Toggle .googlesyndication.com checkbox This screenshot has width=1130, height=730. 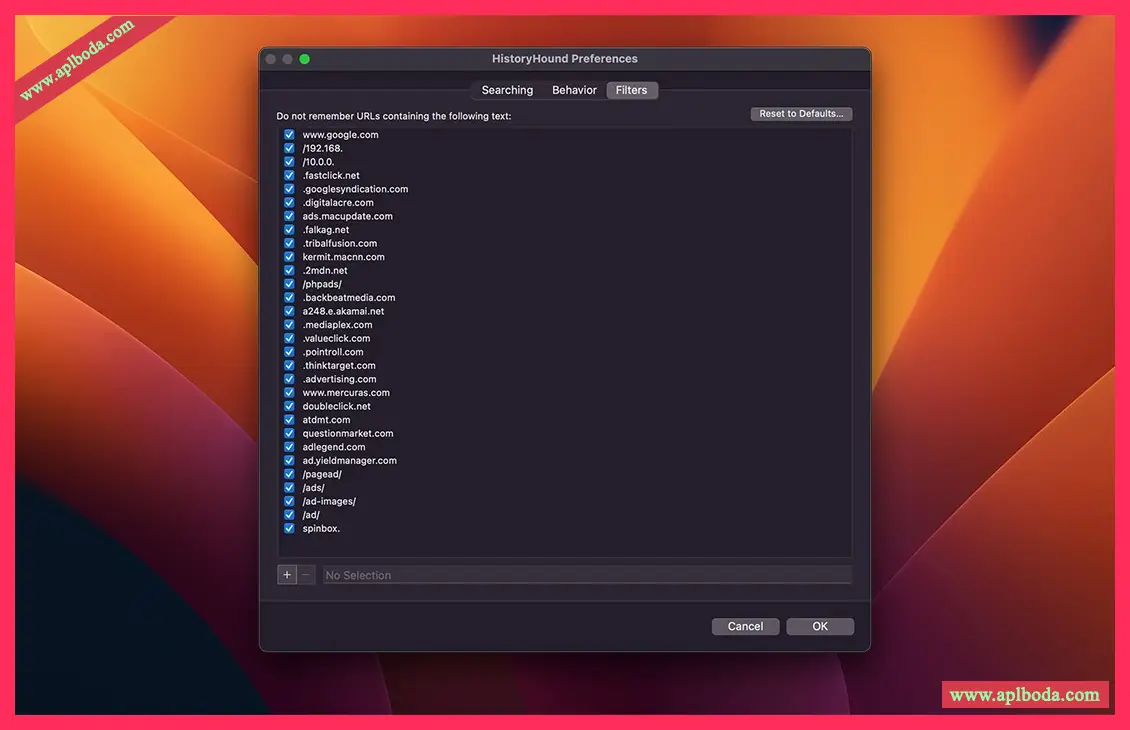point(289,189)
